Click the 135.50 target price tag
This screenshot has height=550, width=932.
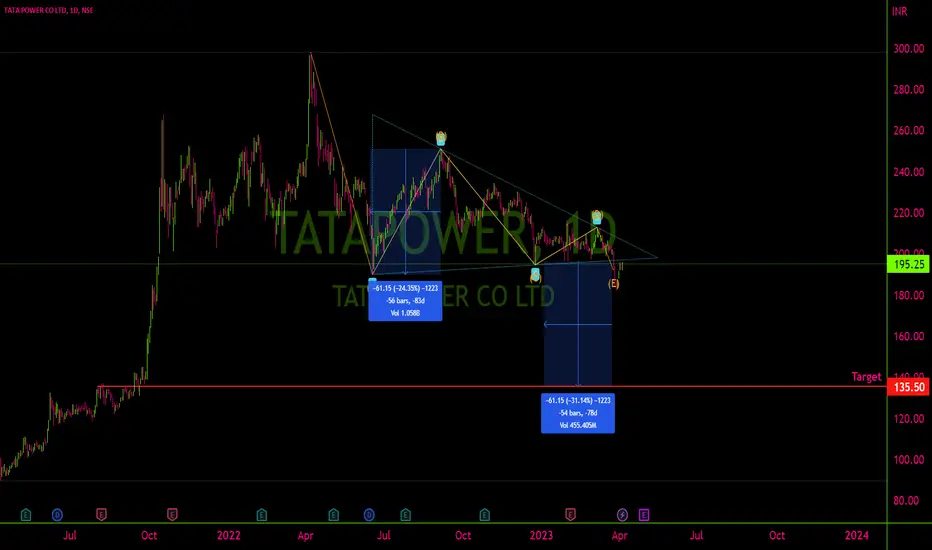[909, 387]
